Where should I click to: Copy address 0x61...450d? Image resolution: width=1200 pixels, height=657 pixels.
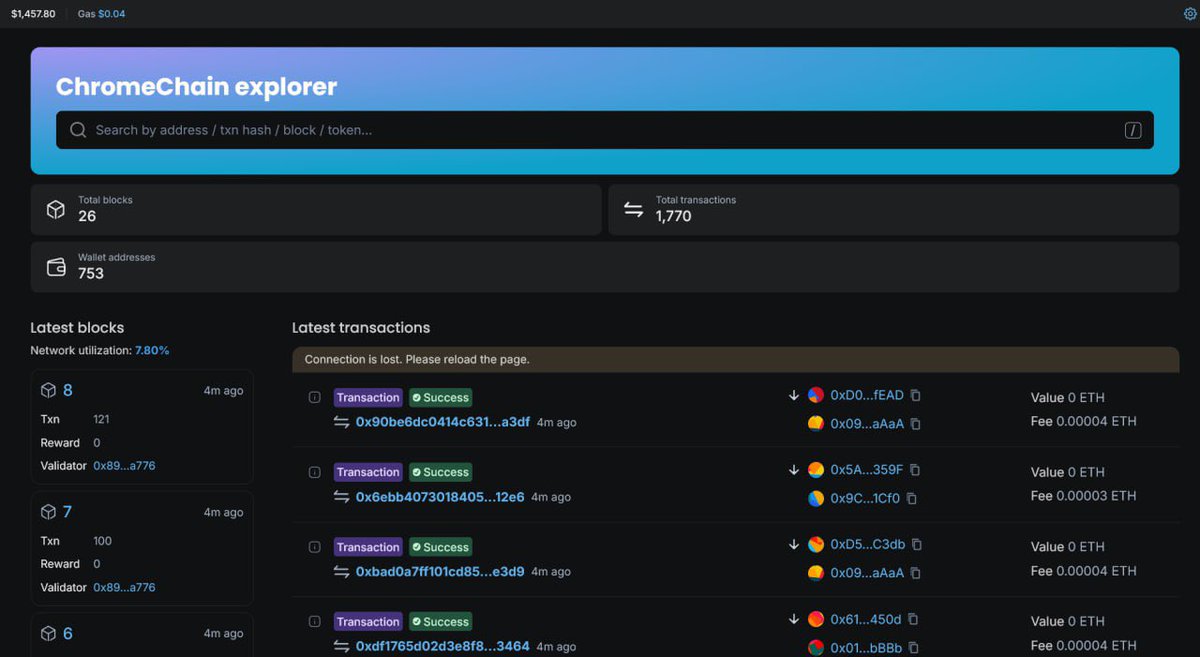pos(912,620)
